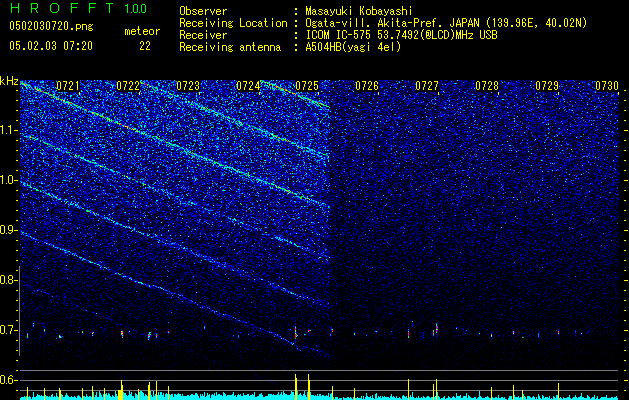Click the 0722 time marker
Screen dimensions: 629x400
tap(128, 86)
